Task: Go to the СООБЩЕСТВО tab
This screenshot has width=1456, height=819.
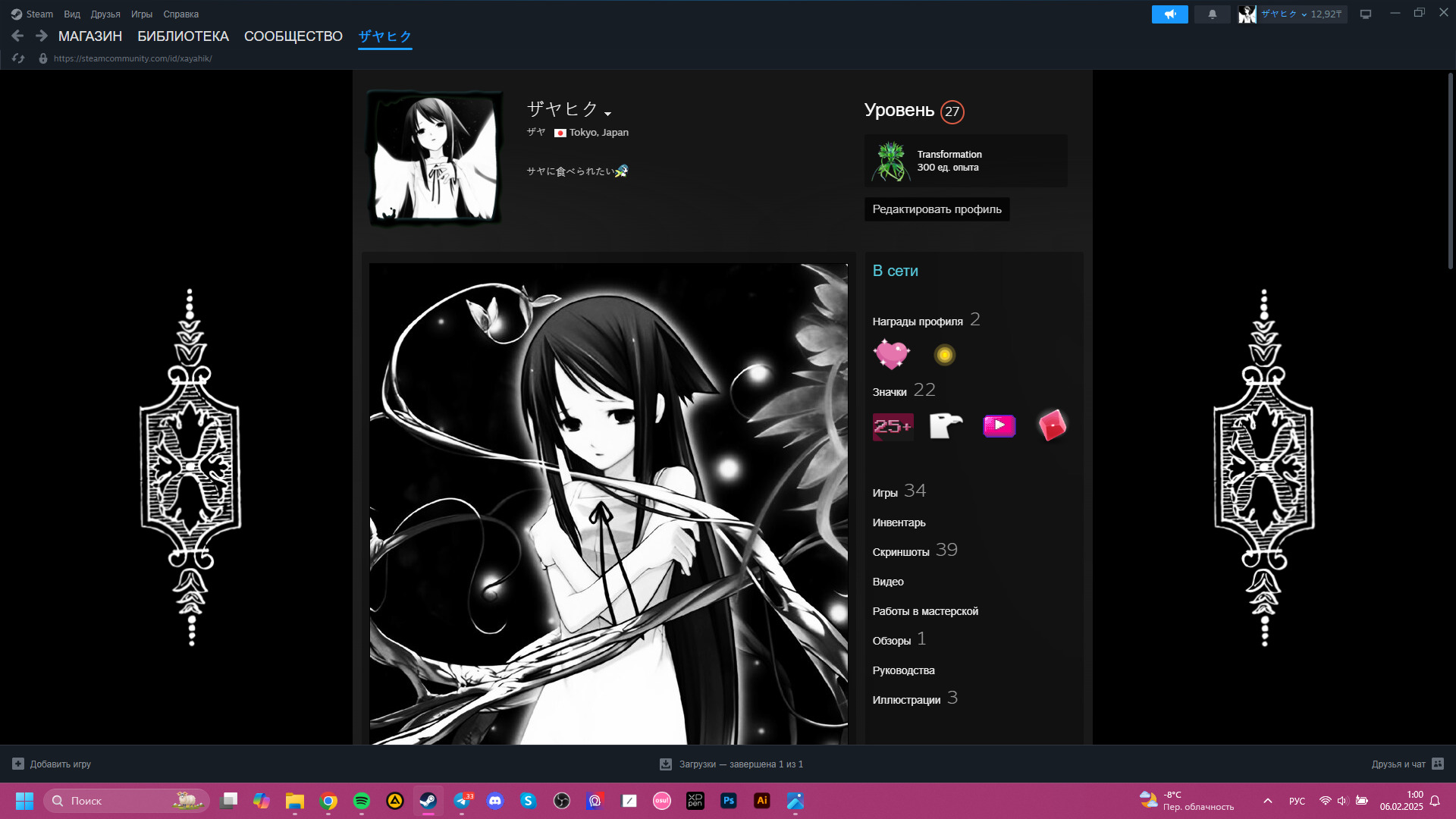Action: click(293, 36)
